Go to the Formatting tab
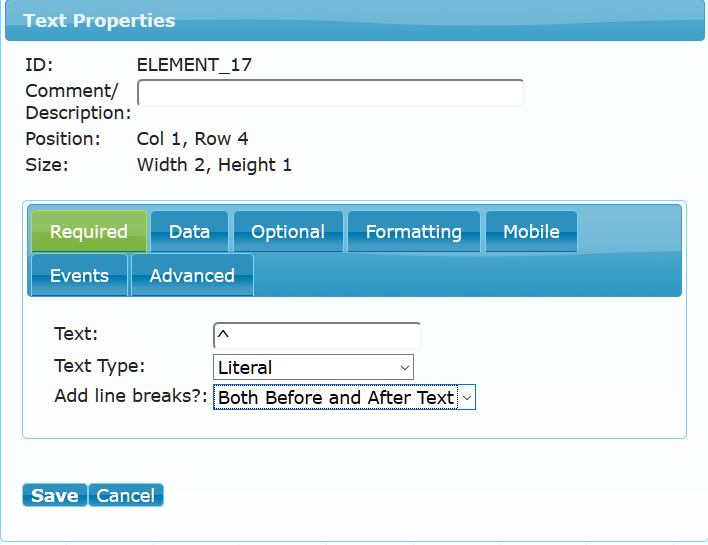The width and height of the screenshot is (708, 545). tap(414, 231)
